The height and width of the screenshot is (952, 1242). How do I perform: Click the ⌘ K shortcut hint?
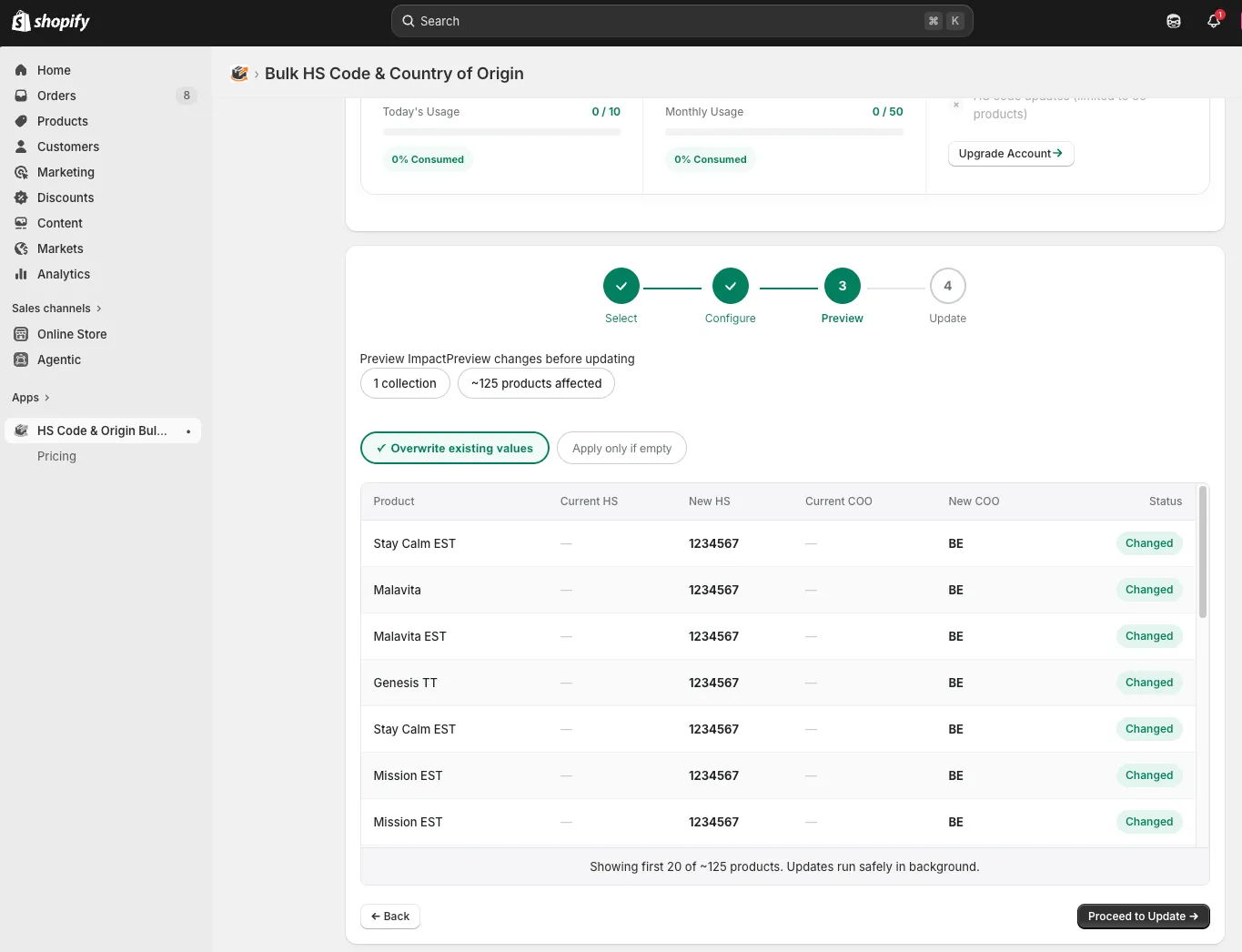944,21
